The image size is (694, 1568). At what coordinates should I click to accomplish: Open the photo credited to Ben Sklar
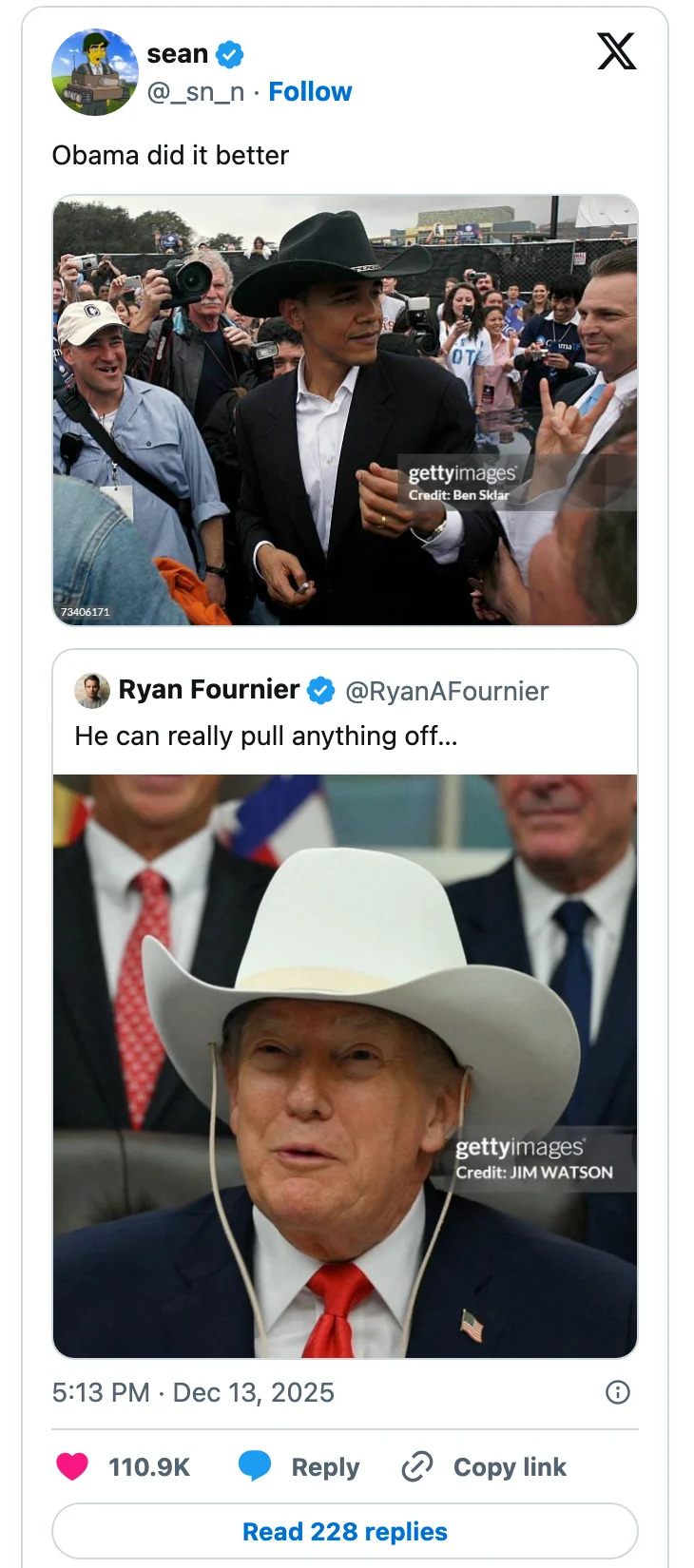[344, 410]
